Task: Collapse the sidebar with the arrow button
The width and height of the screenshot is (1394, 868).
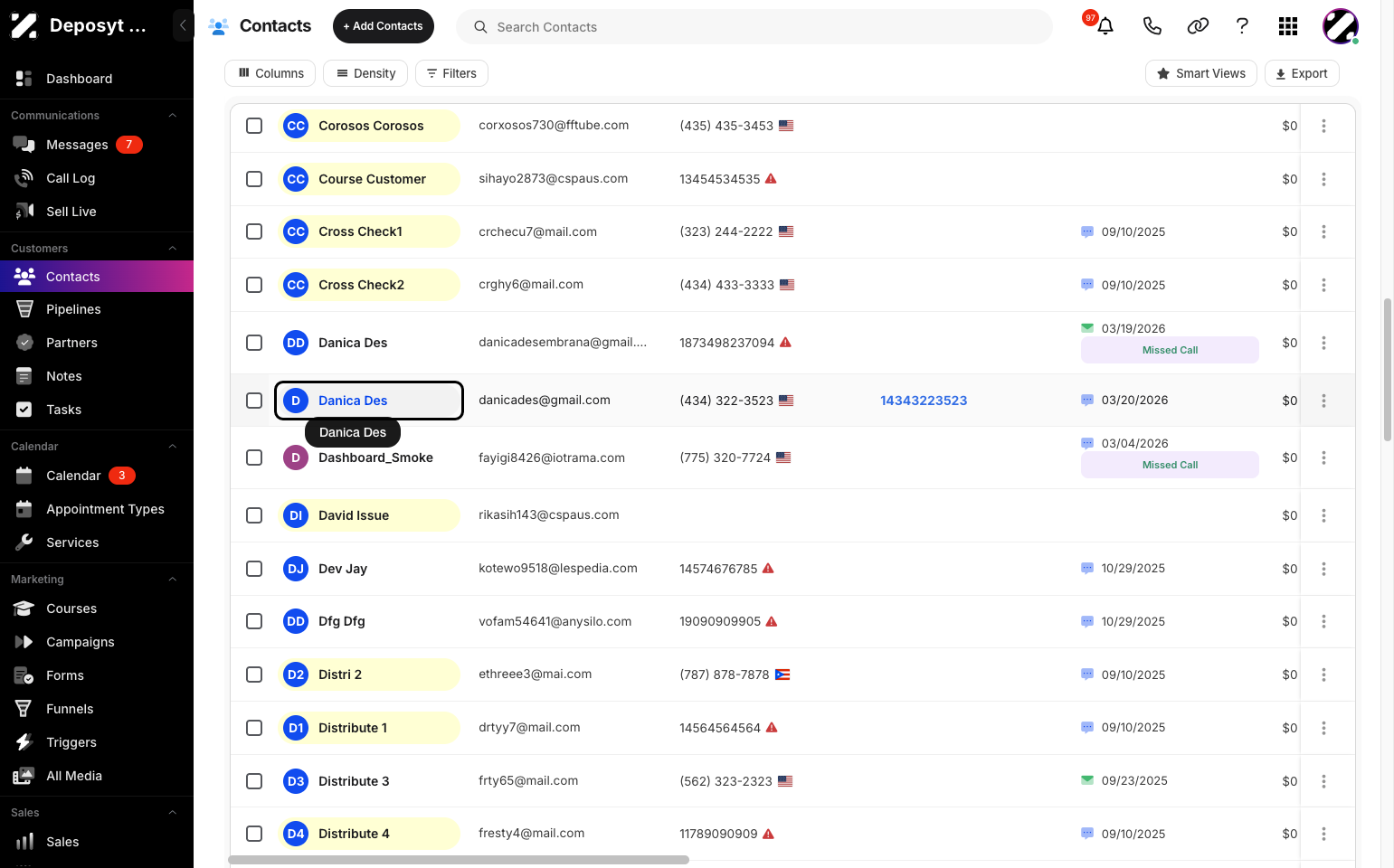Action: (x=183, y=25)
